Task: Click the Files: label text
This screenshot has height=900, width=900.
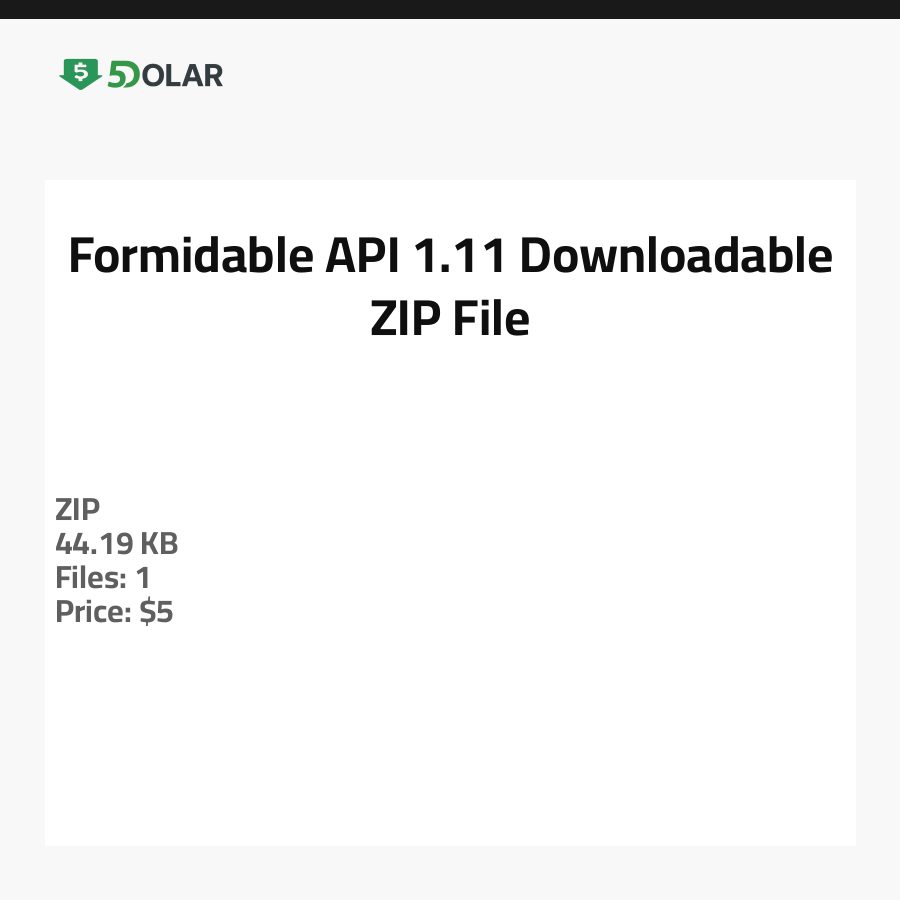Action: tap(91, 578)
